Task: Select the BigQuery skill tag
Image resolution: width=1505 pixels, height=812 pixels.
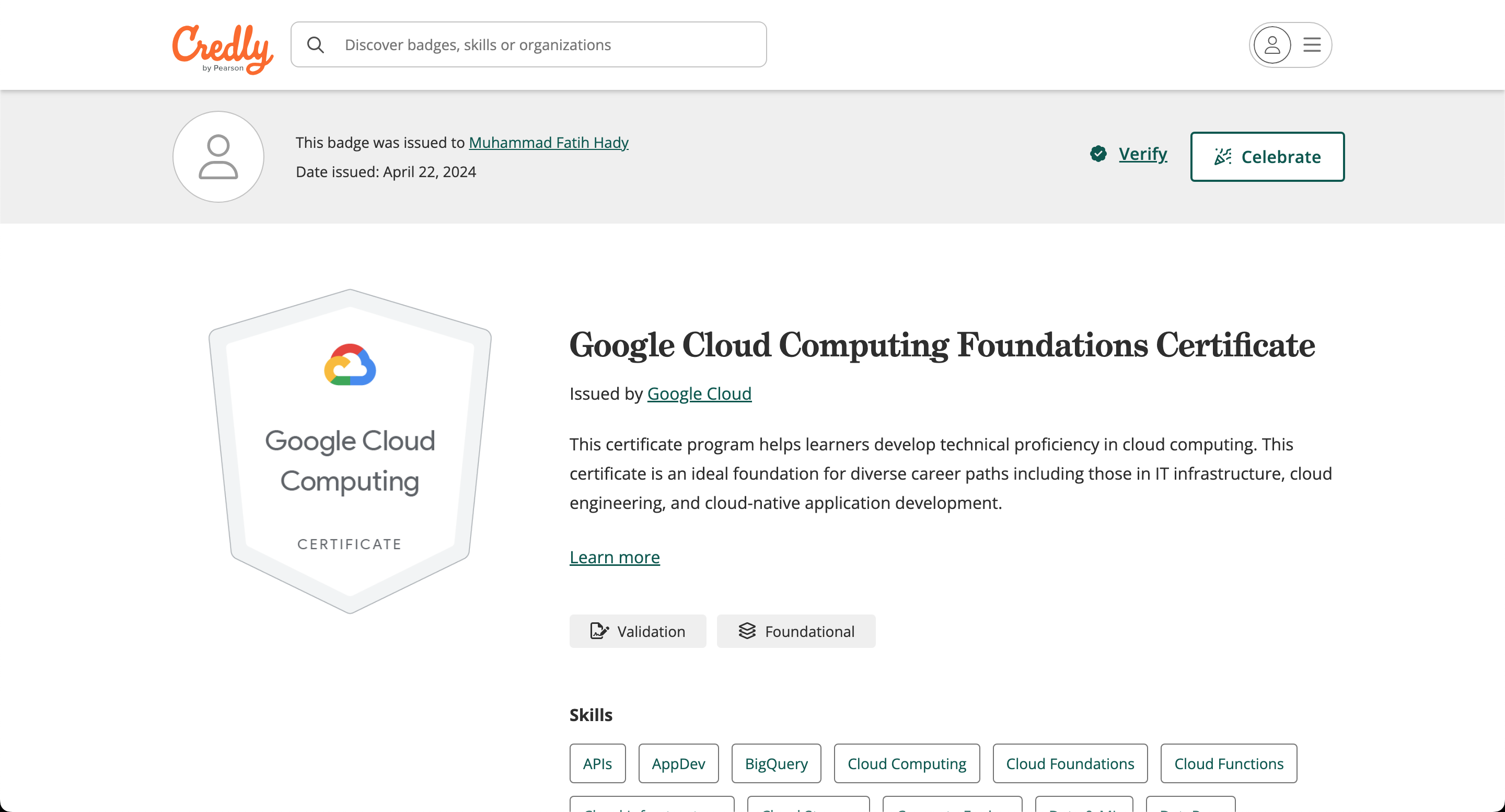Action: tap(776, 763)
